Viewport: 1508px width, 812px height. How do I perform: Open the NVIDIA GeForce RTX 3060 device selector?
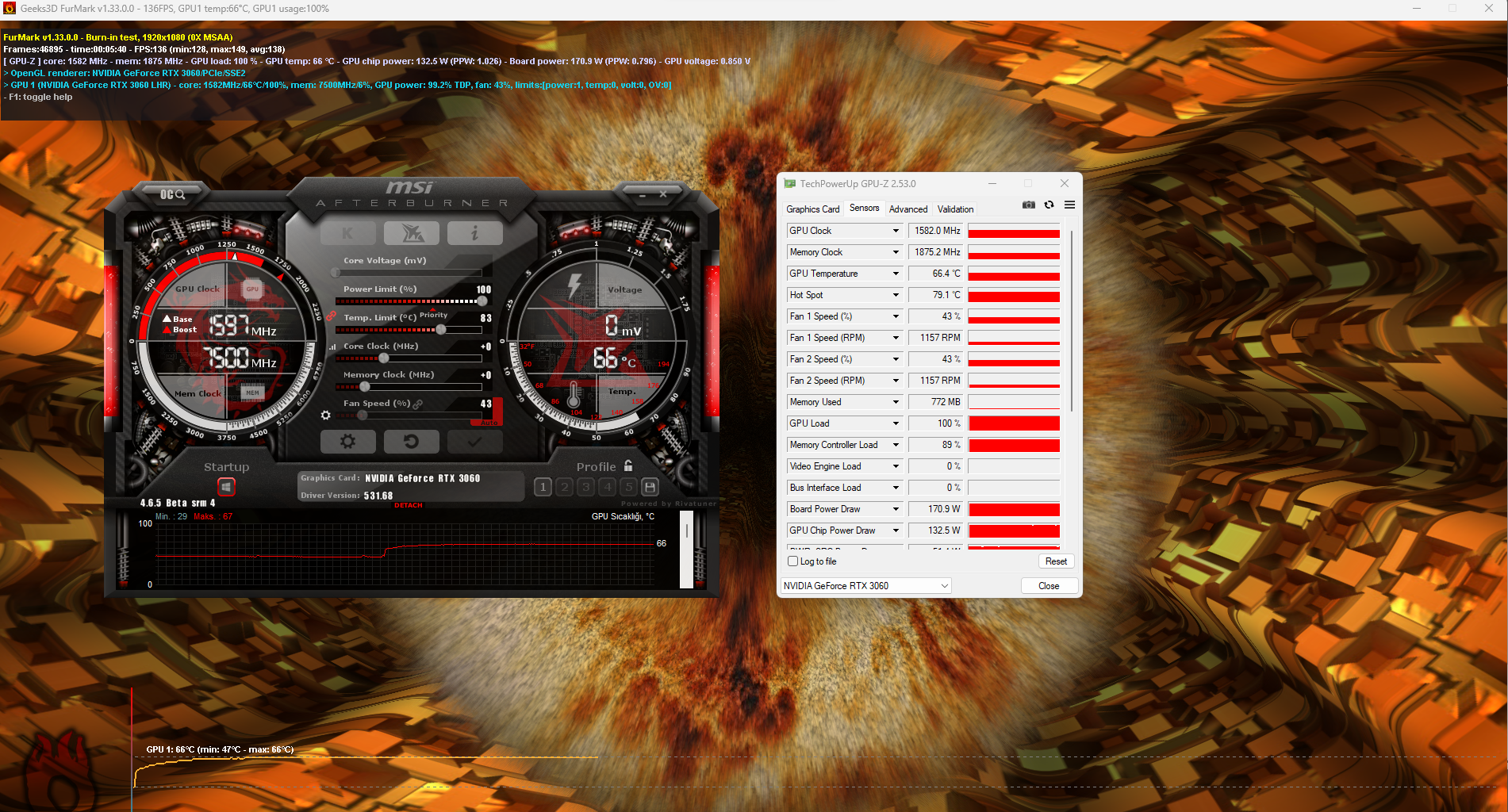coord(866,586)
